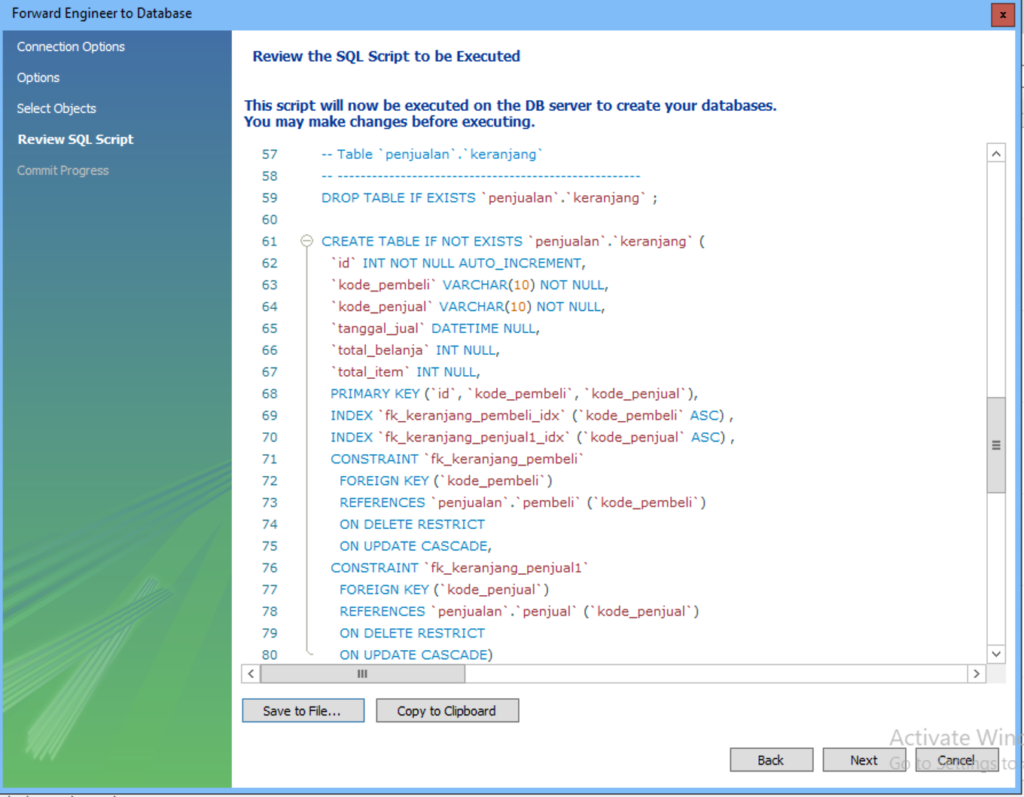
Task: Click the horizontal scrollbar left arrow
Action: tap(251, 674)
